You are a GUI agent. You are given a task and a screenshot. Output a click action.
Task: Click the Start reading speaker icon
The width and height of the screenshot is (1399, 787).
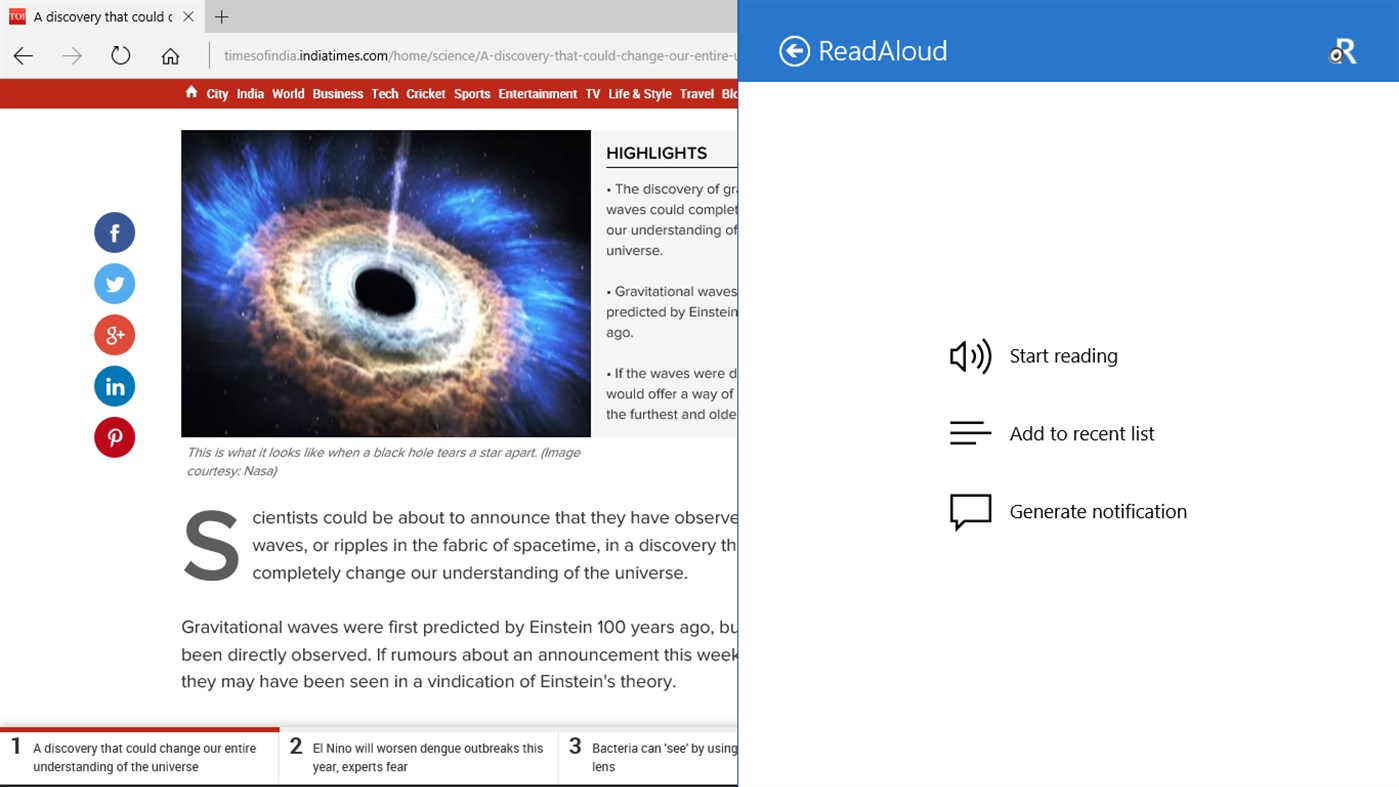click(969, 355)
